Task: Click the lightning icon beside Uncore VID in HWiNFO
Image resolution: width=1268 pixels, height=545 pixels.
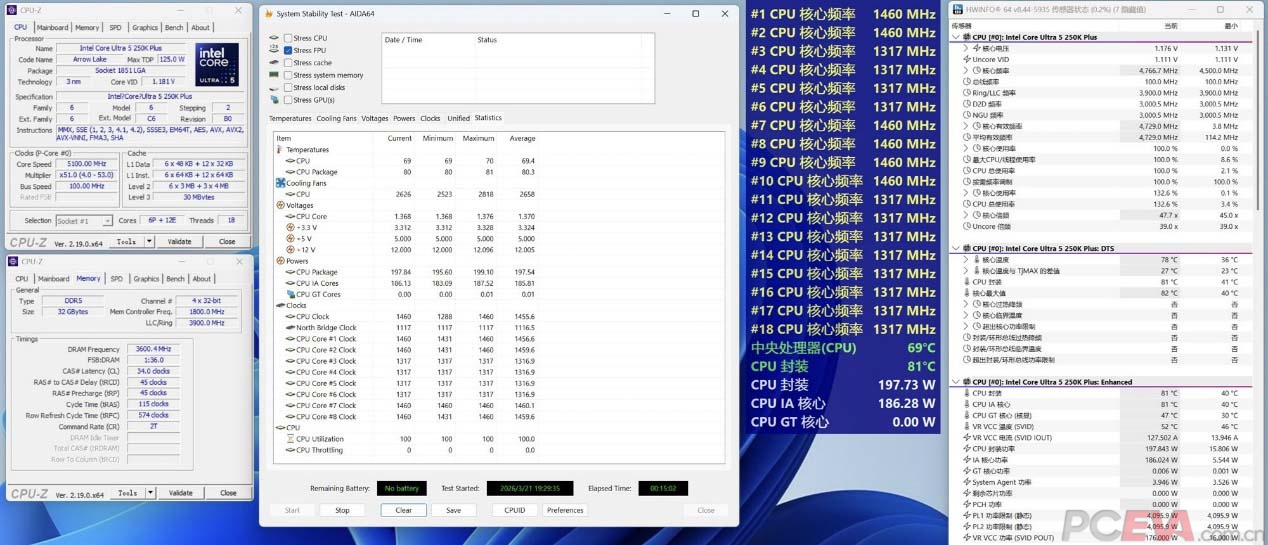Action: click(966, 59)
